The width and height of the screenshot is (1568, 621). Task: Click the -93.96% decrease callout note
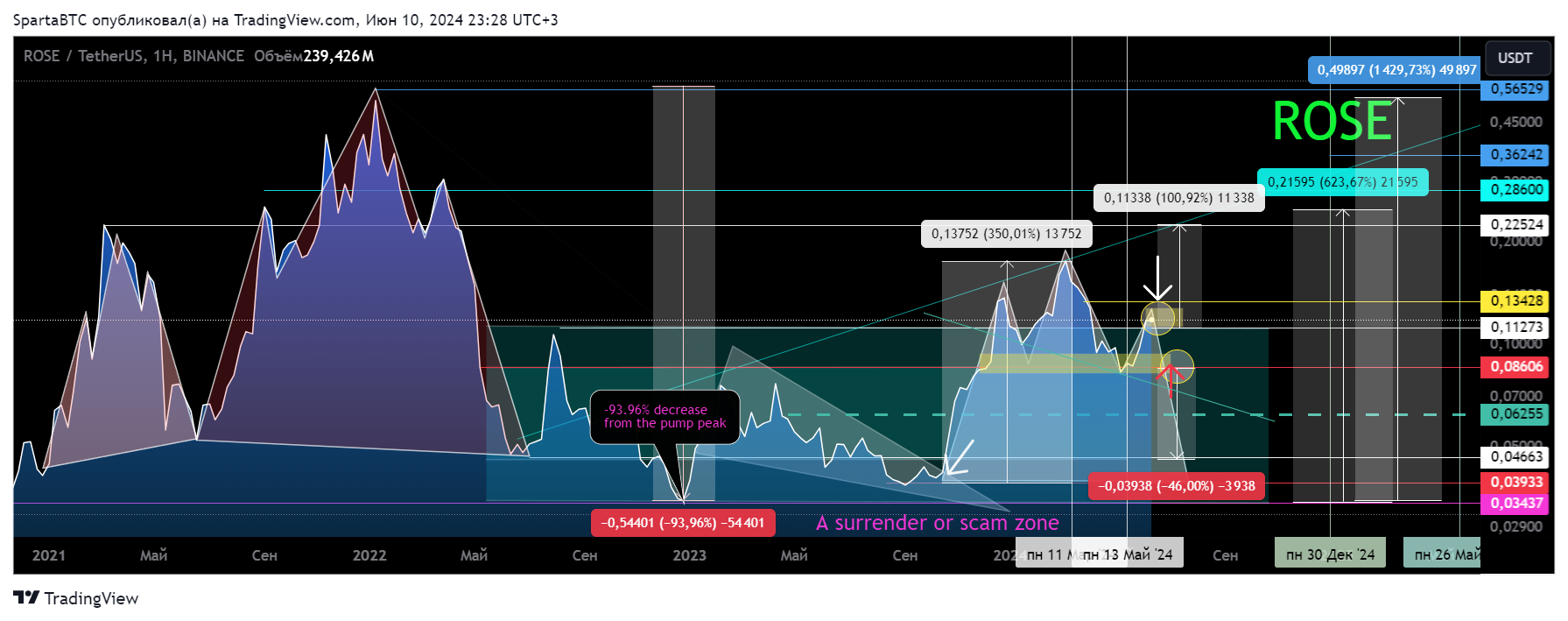(x=664, y=417)
